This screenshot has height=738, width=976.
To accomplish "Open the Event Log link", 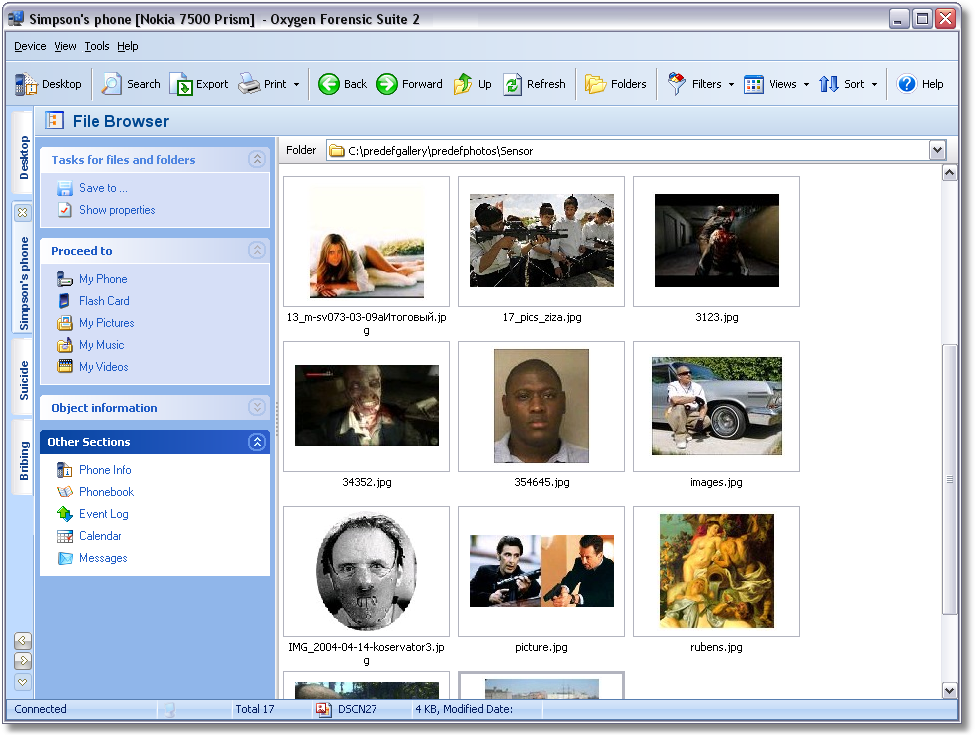I will [x=103, y=514].
